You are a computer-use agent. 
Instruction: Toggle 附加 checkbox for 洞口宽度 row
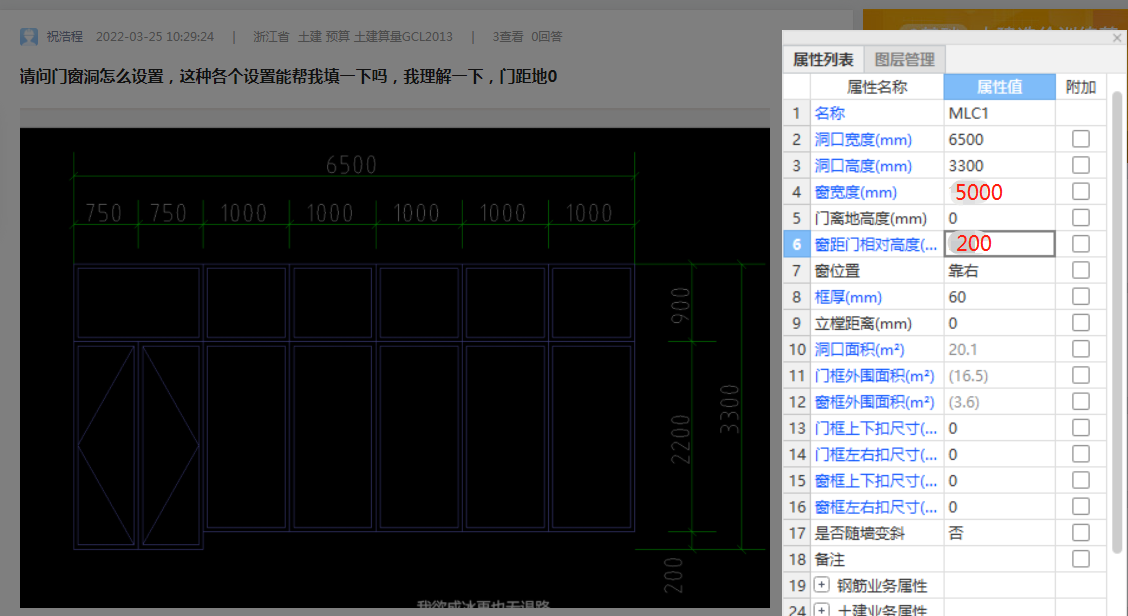1081,139
